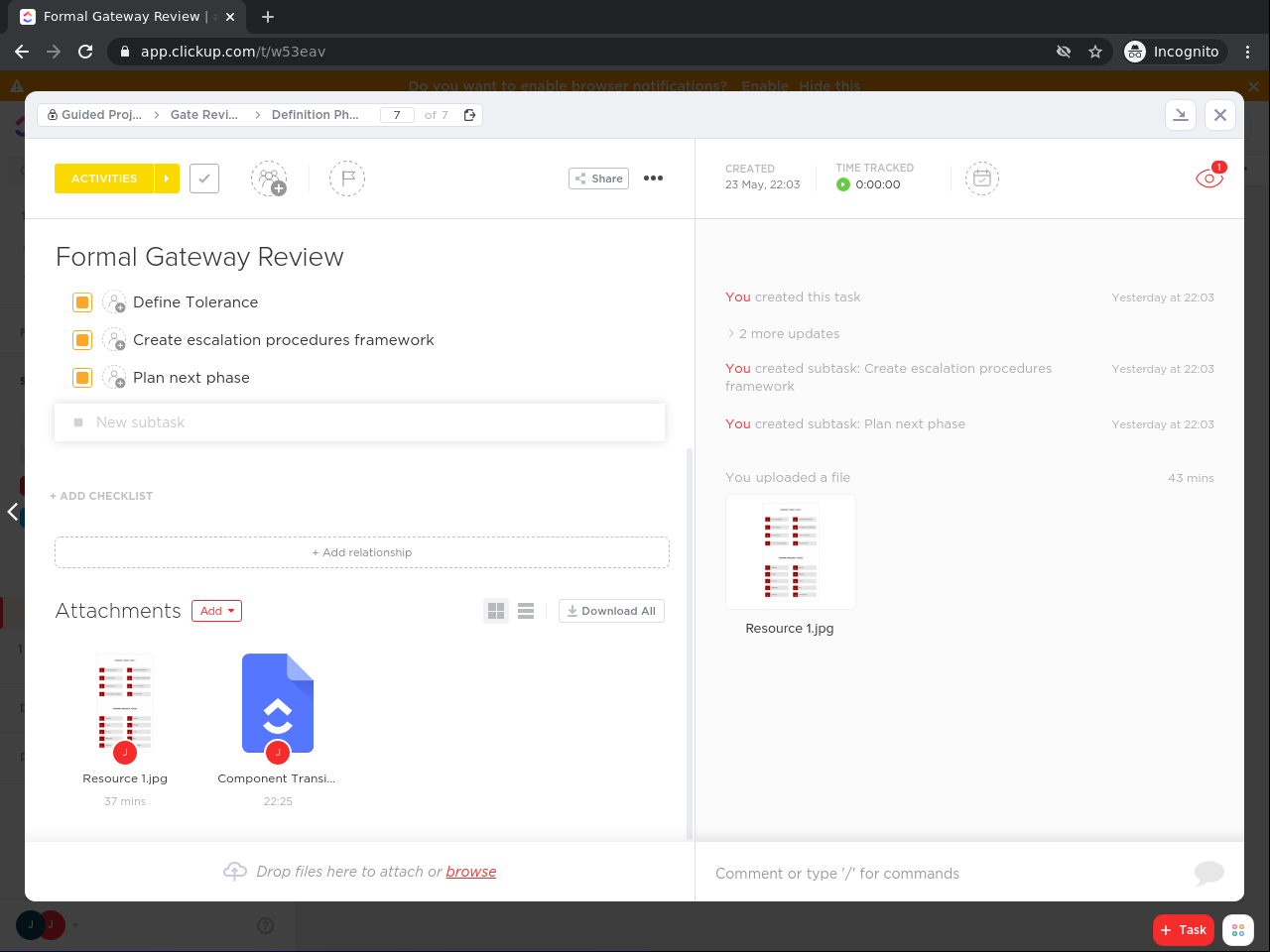1270x952 pixels.
Task: Click the + Task button
Action: [1184, 930]
